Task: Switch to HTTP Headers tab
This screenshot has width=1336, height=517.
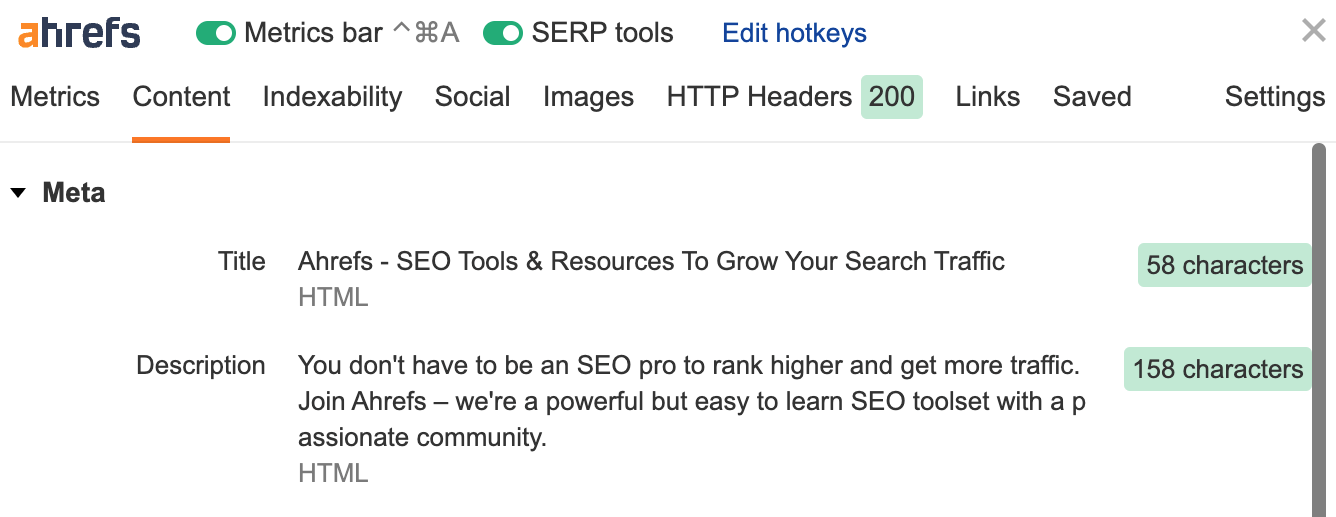Action: click(x=759, y=97)
